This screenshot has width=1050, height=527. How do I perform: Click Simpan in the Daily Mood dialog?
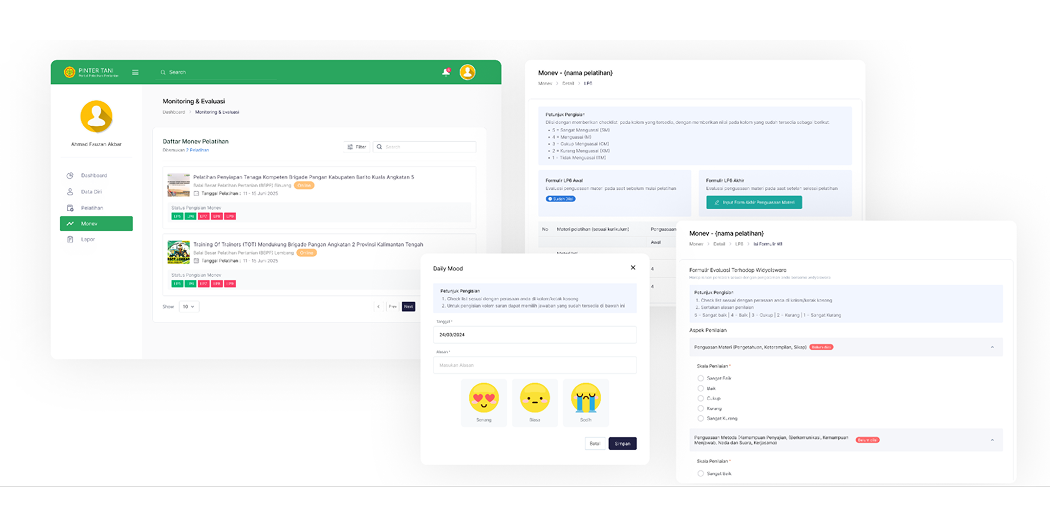coord(623,443)
